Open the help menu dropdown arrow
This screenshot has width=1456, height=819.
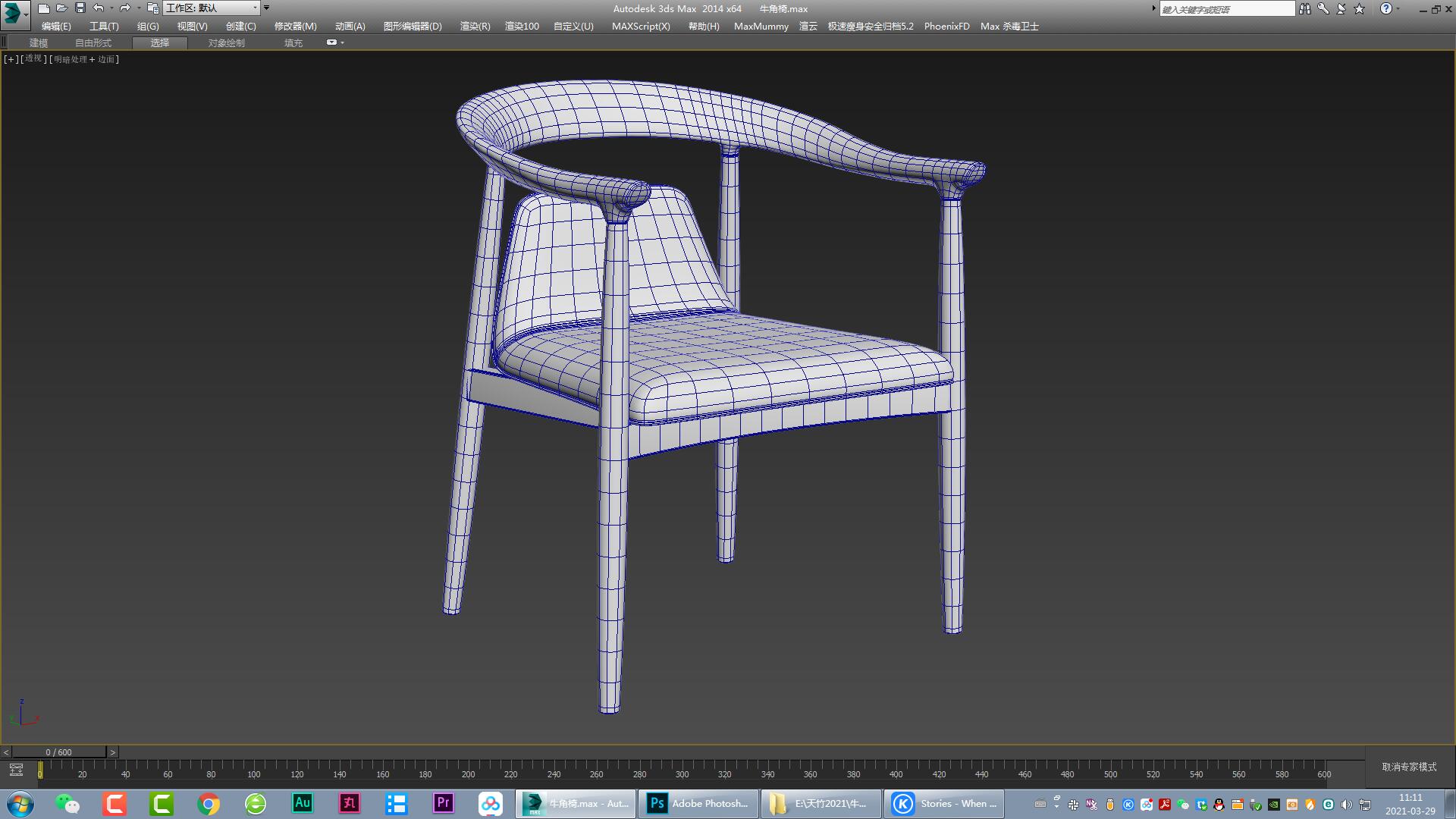[x=1400, y=8]
